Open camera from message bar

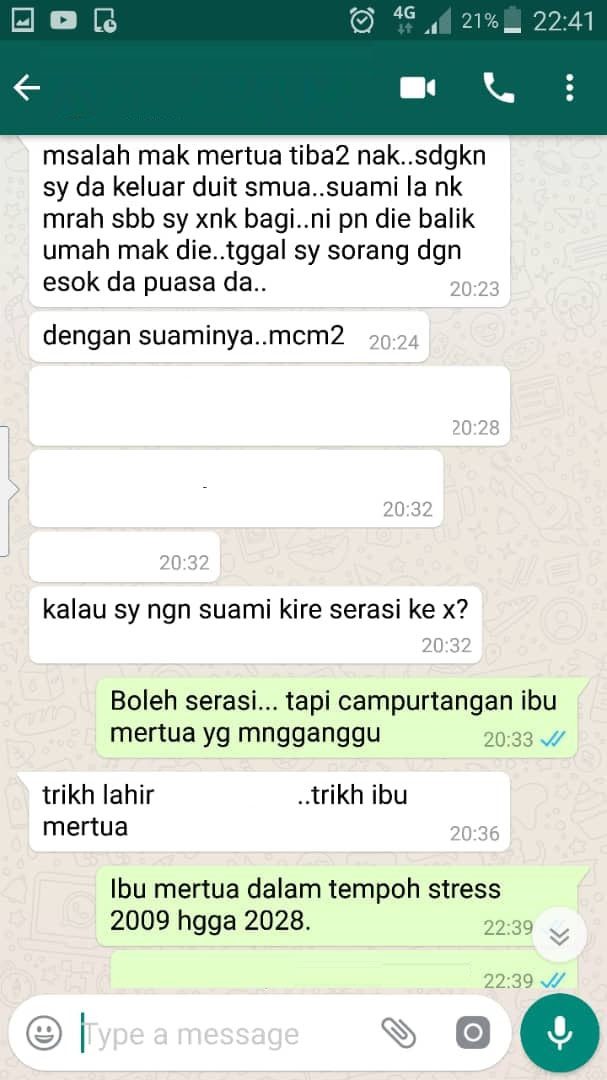click(x=473, y=1032)
